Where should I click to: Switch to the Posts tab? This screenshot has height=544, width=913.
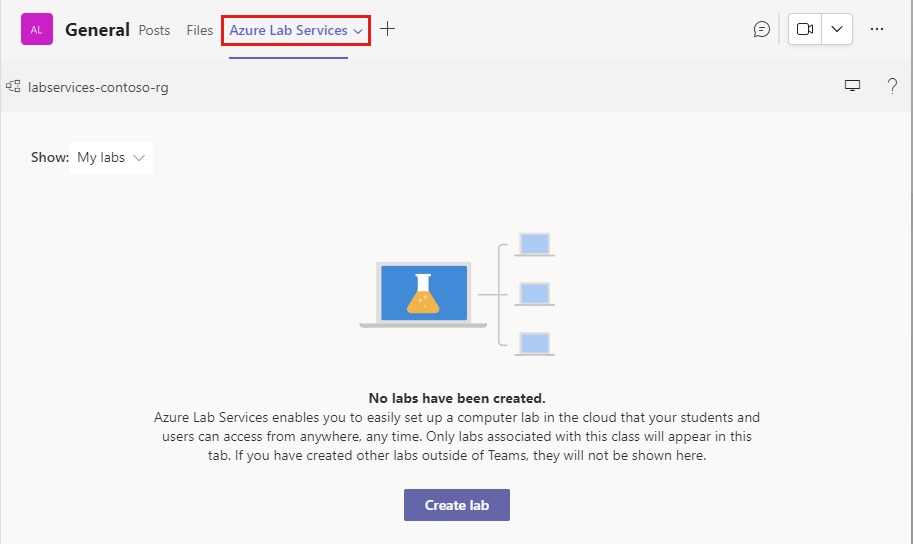154,30
